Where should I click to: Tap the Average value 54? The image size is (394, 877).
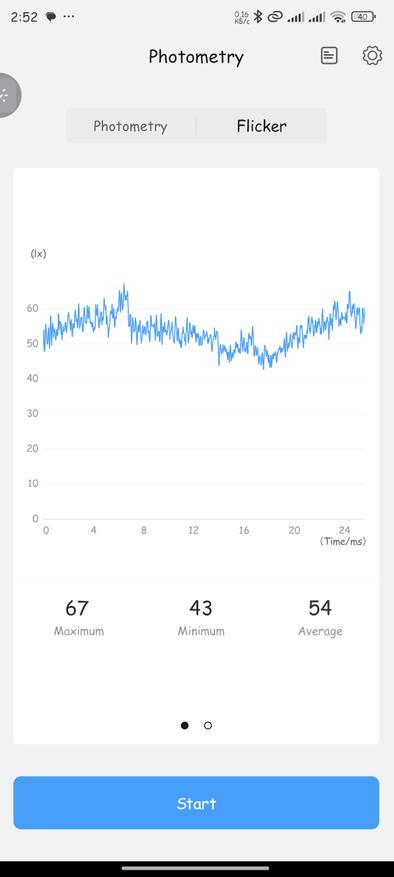[x=320, y=607]
